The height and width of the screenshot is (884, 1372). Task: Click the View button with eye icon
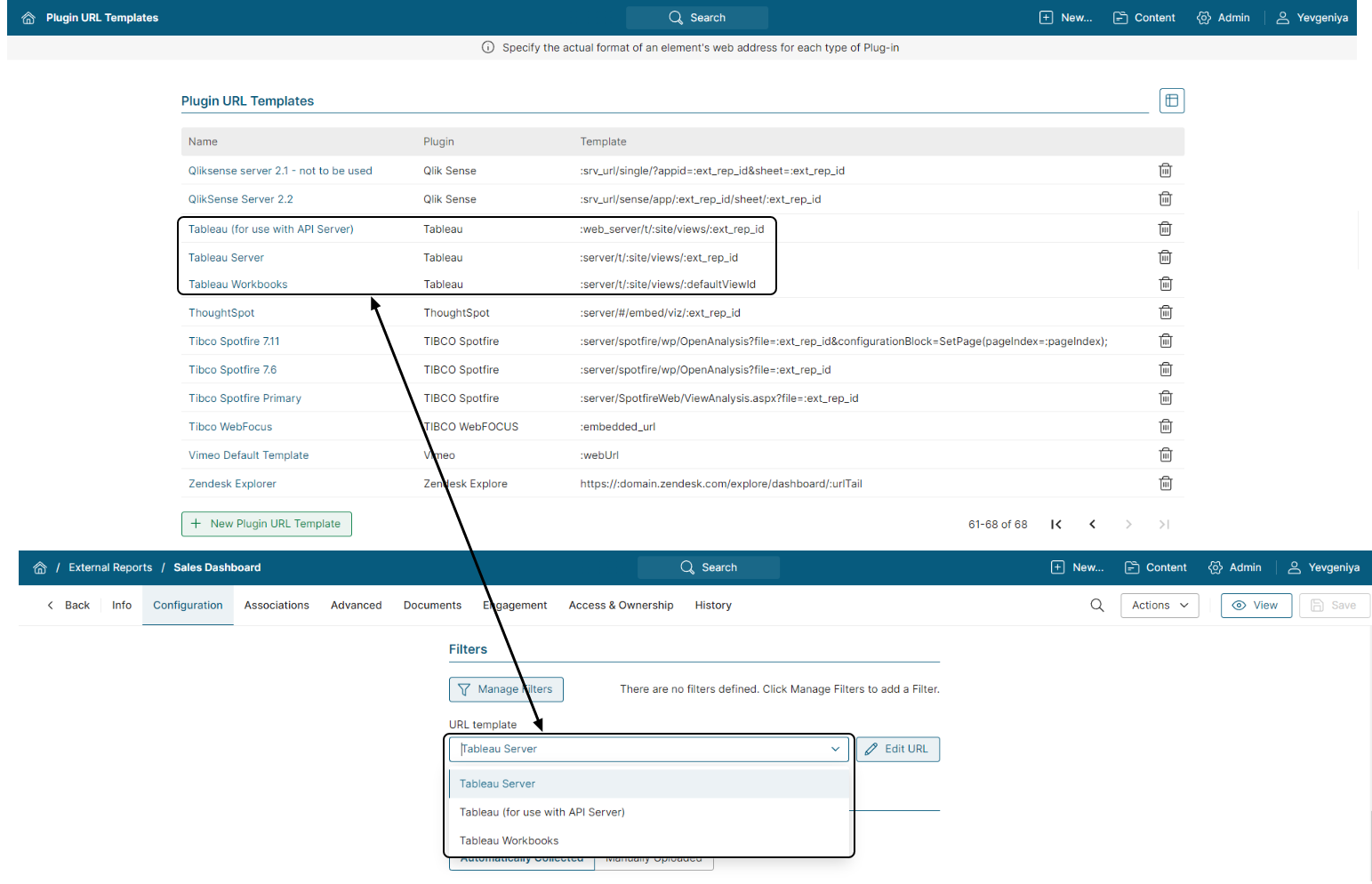pyautogui.click(x=1256, y=606)
